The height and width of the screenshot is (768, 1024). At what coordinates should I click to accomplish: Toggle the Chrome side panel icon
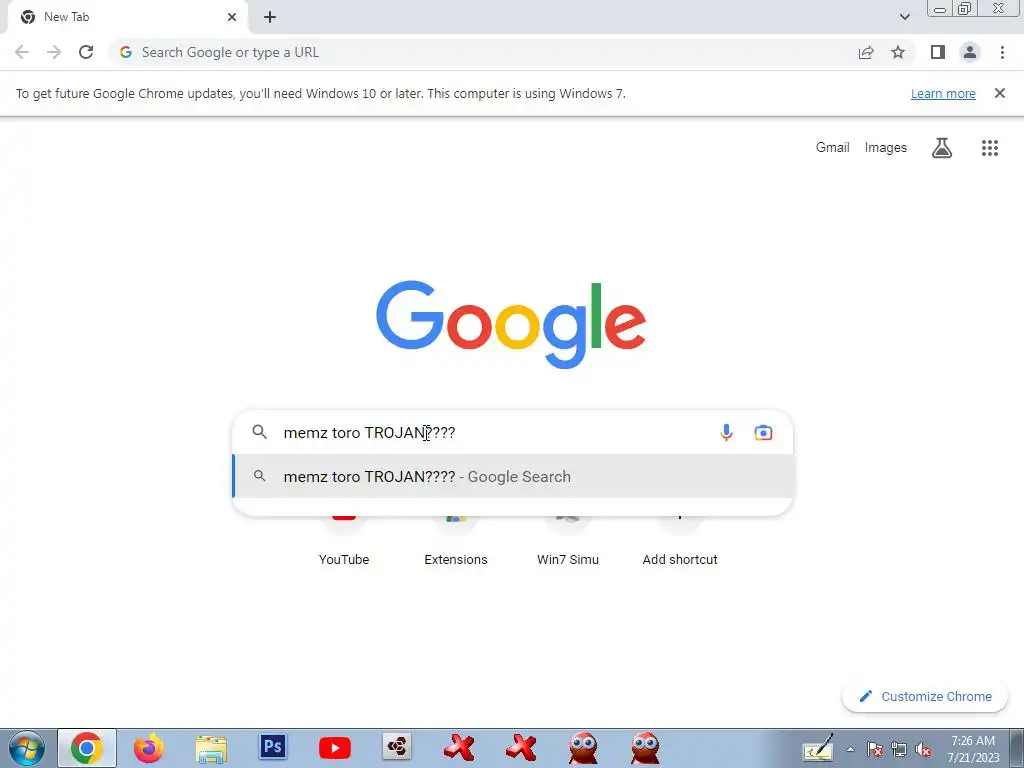click(x=938, y=52)
